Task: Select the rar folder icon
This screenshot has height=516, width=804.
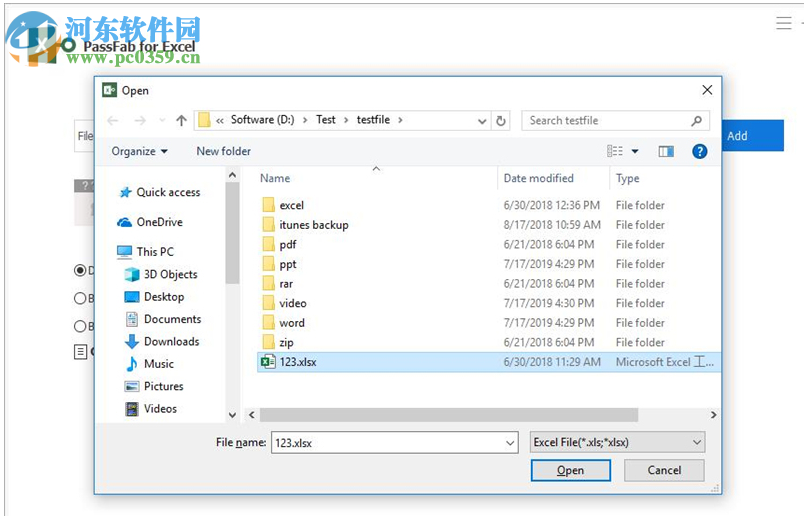Action: point(268,283)
